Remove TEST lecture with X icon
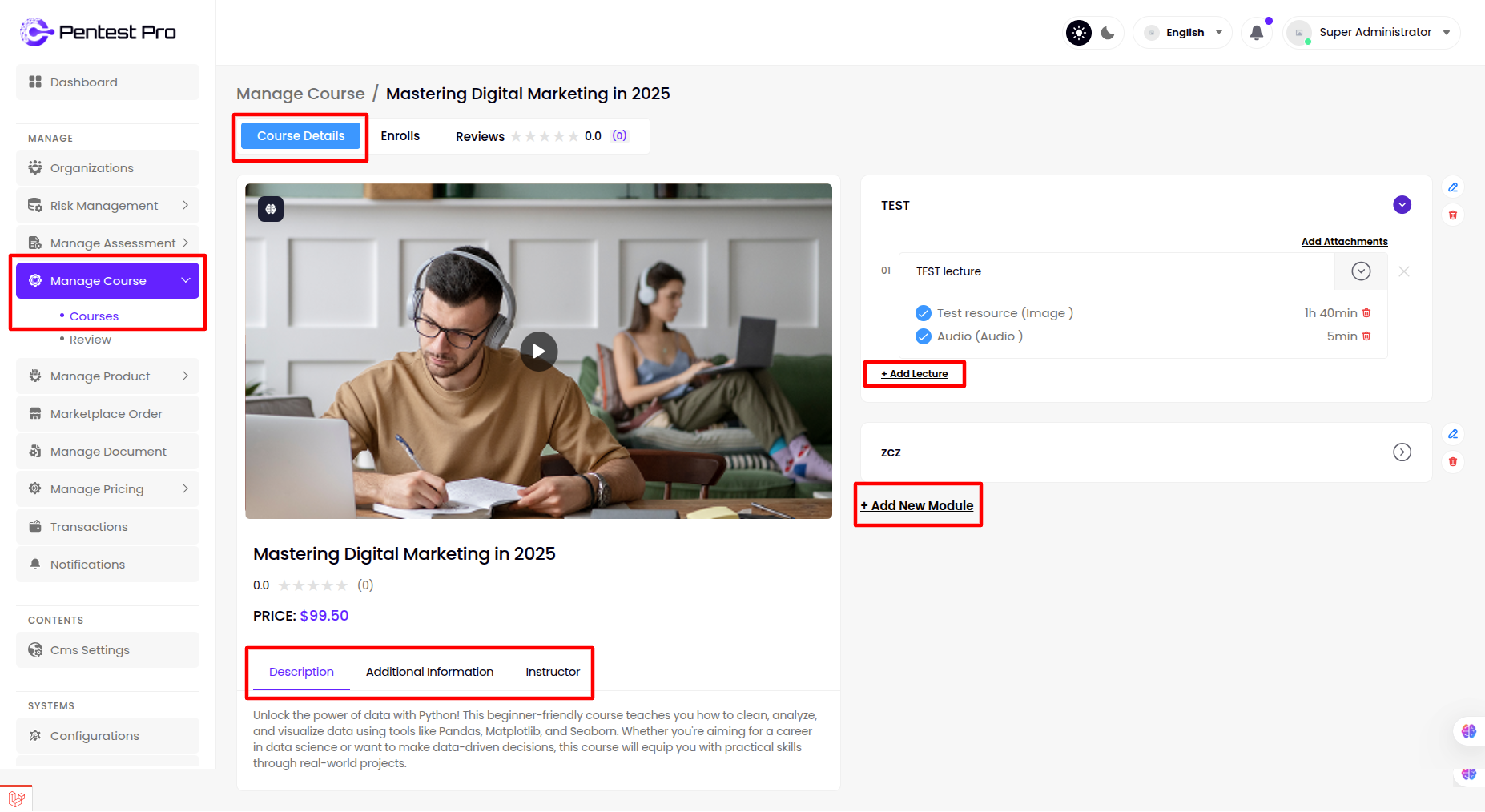The image size is (1485, 812). pyautogui.click(x=1403, y=271)
